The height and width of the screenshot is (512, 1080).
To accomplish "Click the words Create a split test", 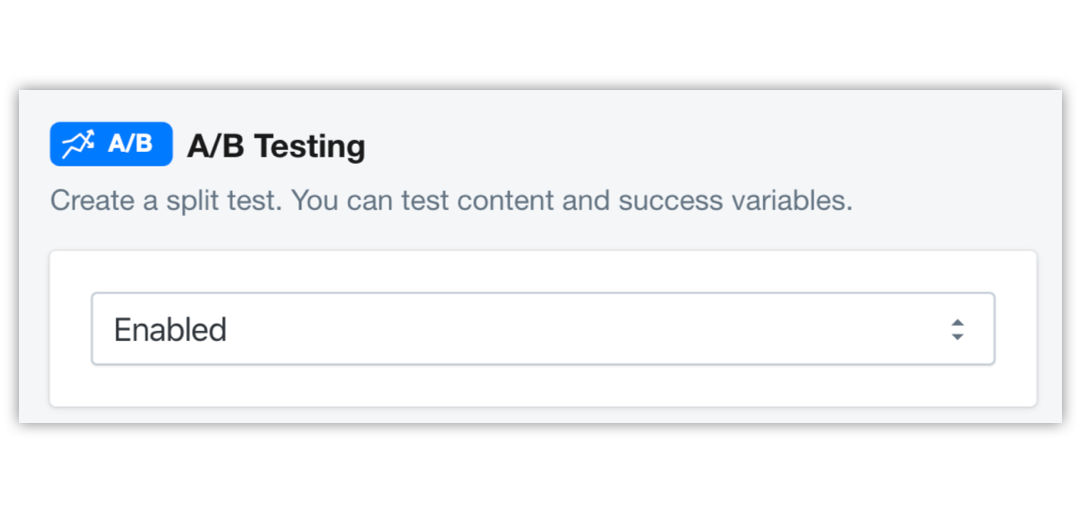I will tap(168, 201).
